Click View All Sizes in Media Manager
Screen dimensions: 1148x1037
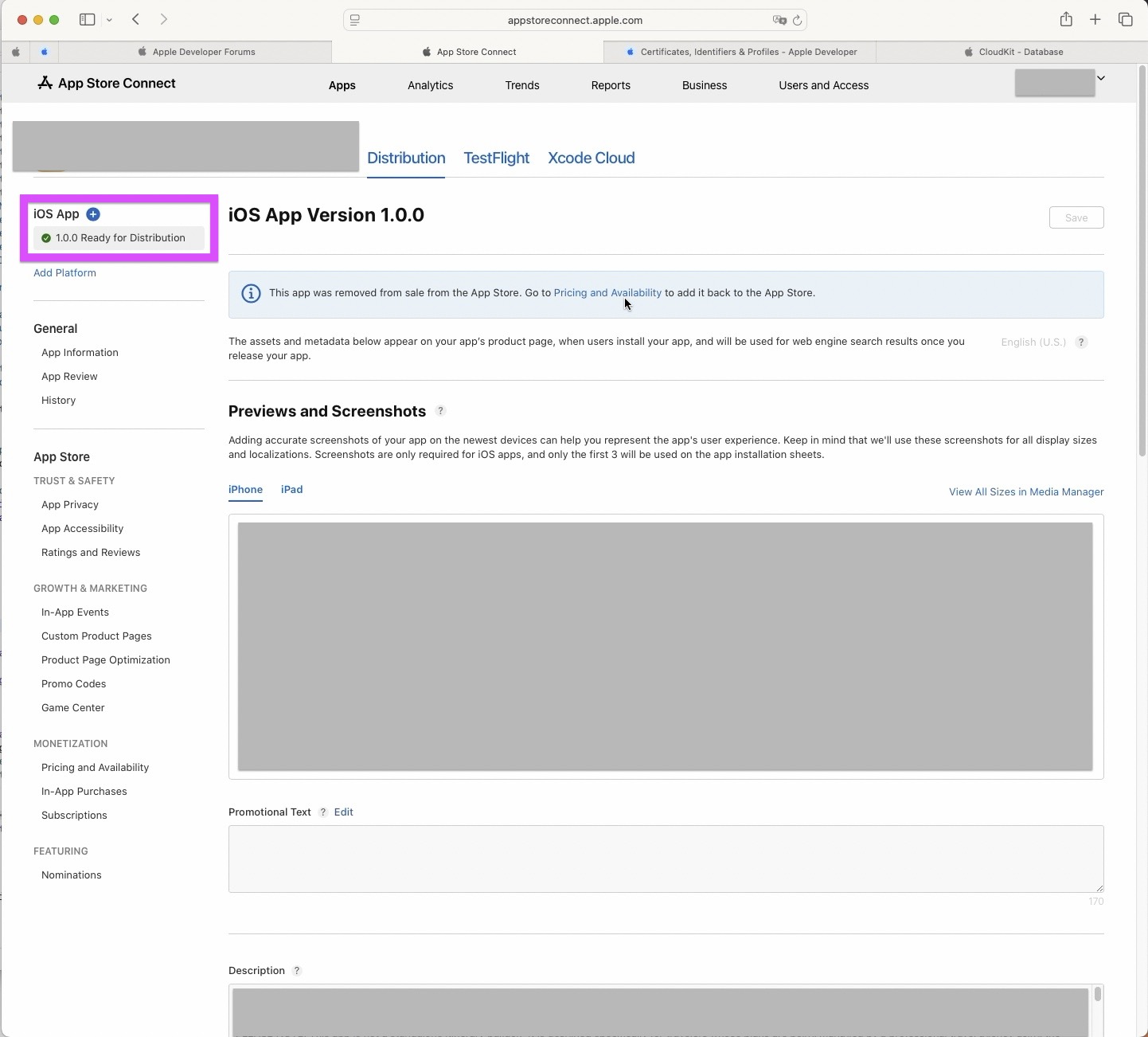(1025, 492)
